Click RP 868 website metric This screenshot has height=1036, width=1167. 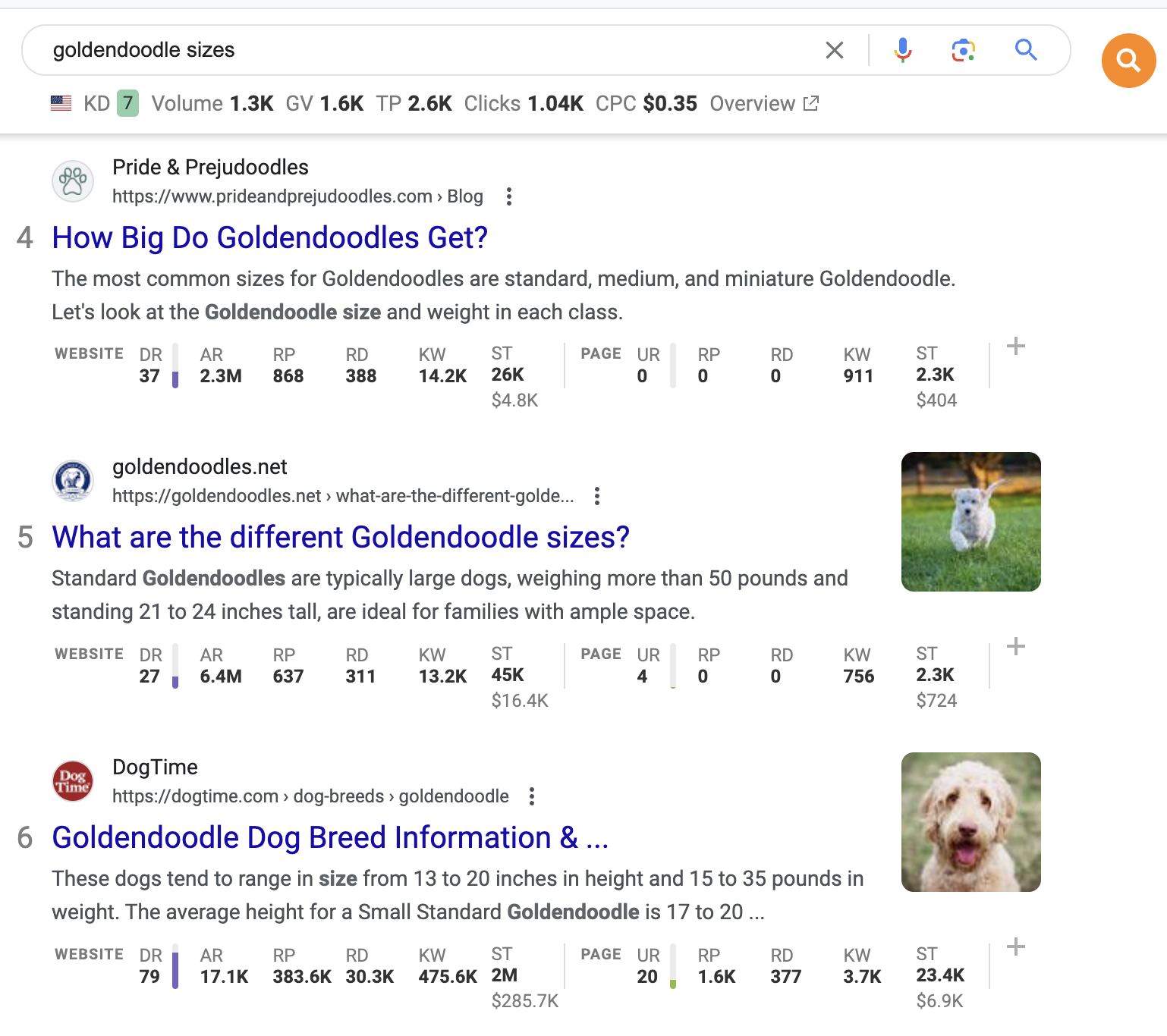pos(288,366)
